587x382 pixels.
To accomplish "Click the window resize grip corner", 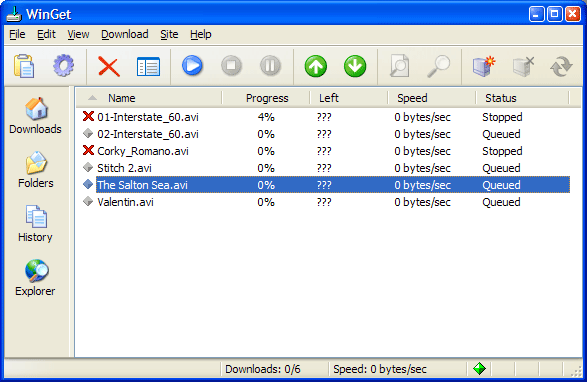I will tap(576, 370).
